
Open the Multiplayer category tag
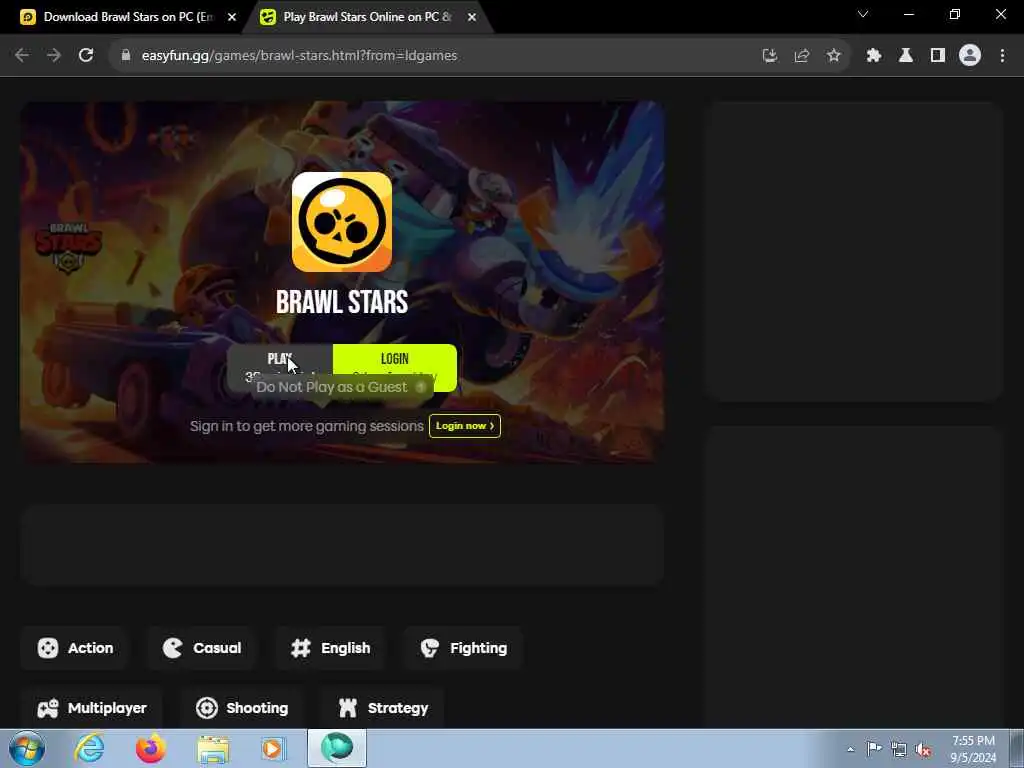[x=91, y=708]
